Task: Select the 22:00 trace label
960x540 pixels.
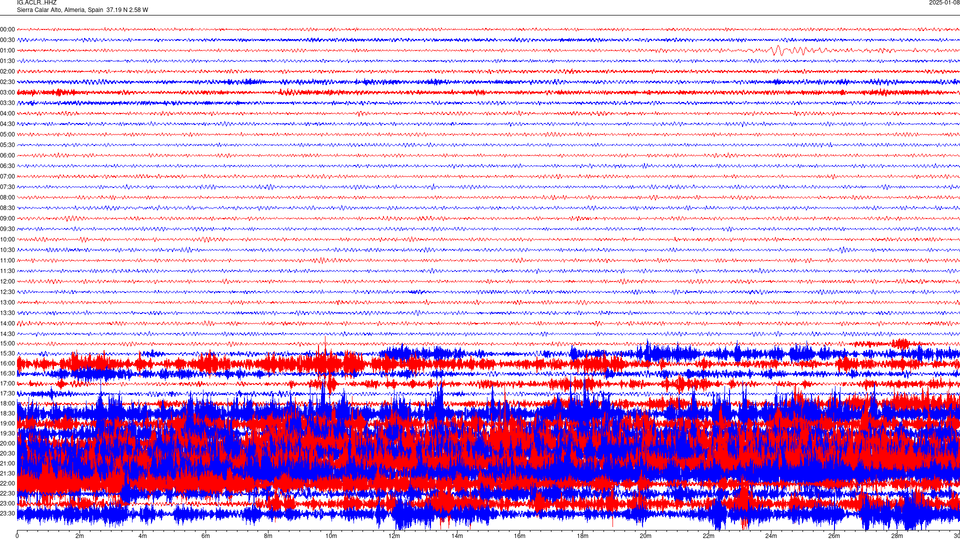Action: (x=7, y=484)
